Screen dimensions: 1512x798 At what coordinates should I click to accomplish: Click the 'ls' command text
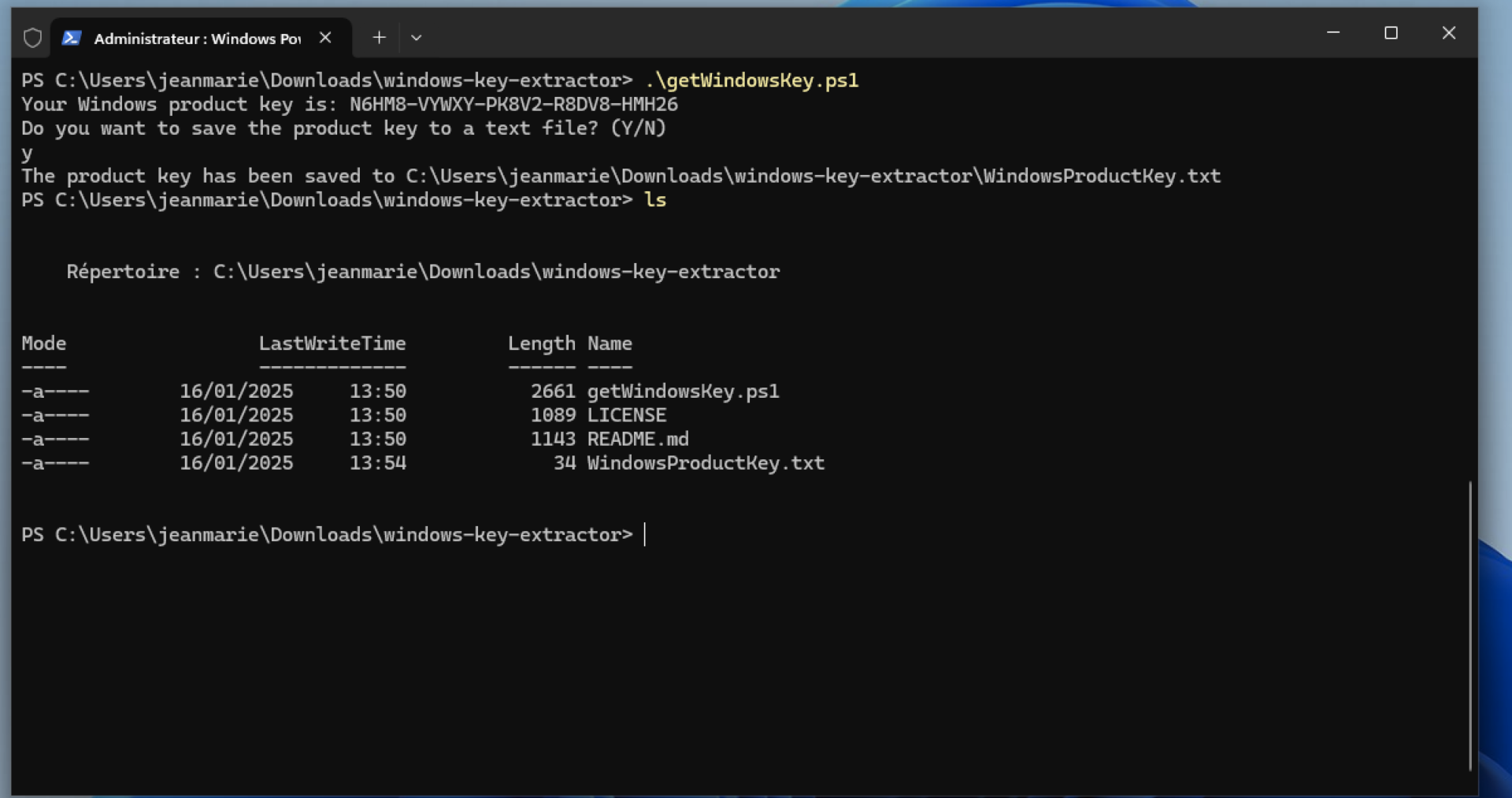655,200
